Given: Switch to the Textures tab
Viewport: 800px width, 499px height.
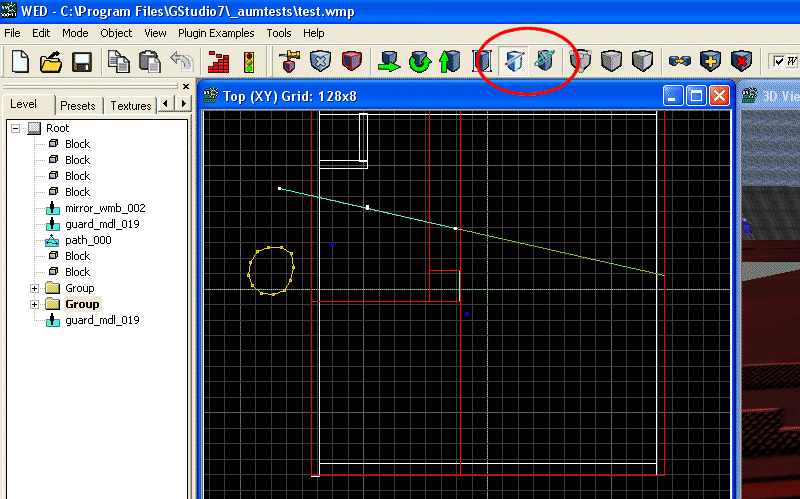Looking at the screenshot, I should coord(130,106).
